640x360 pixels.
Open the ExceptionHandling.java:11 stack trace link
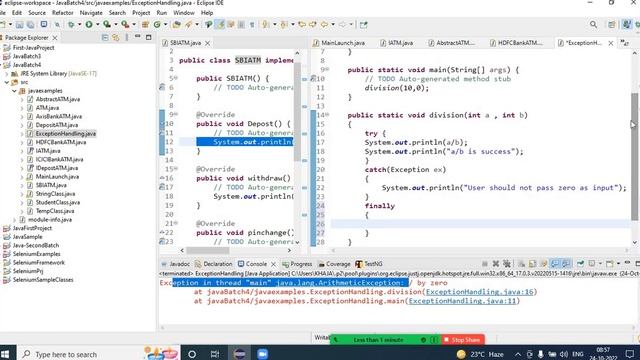click(x=462, y=301)
